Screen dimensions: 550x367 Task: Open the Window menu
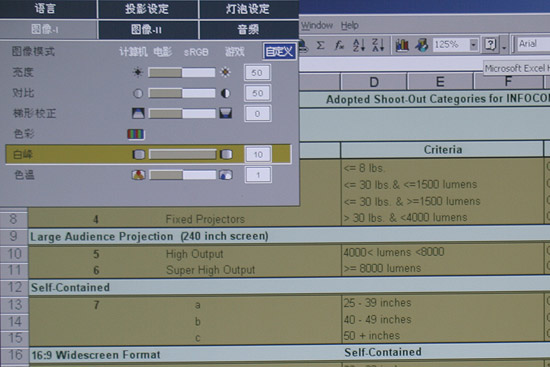pos(317,26)
